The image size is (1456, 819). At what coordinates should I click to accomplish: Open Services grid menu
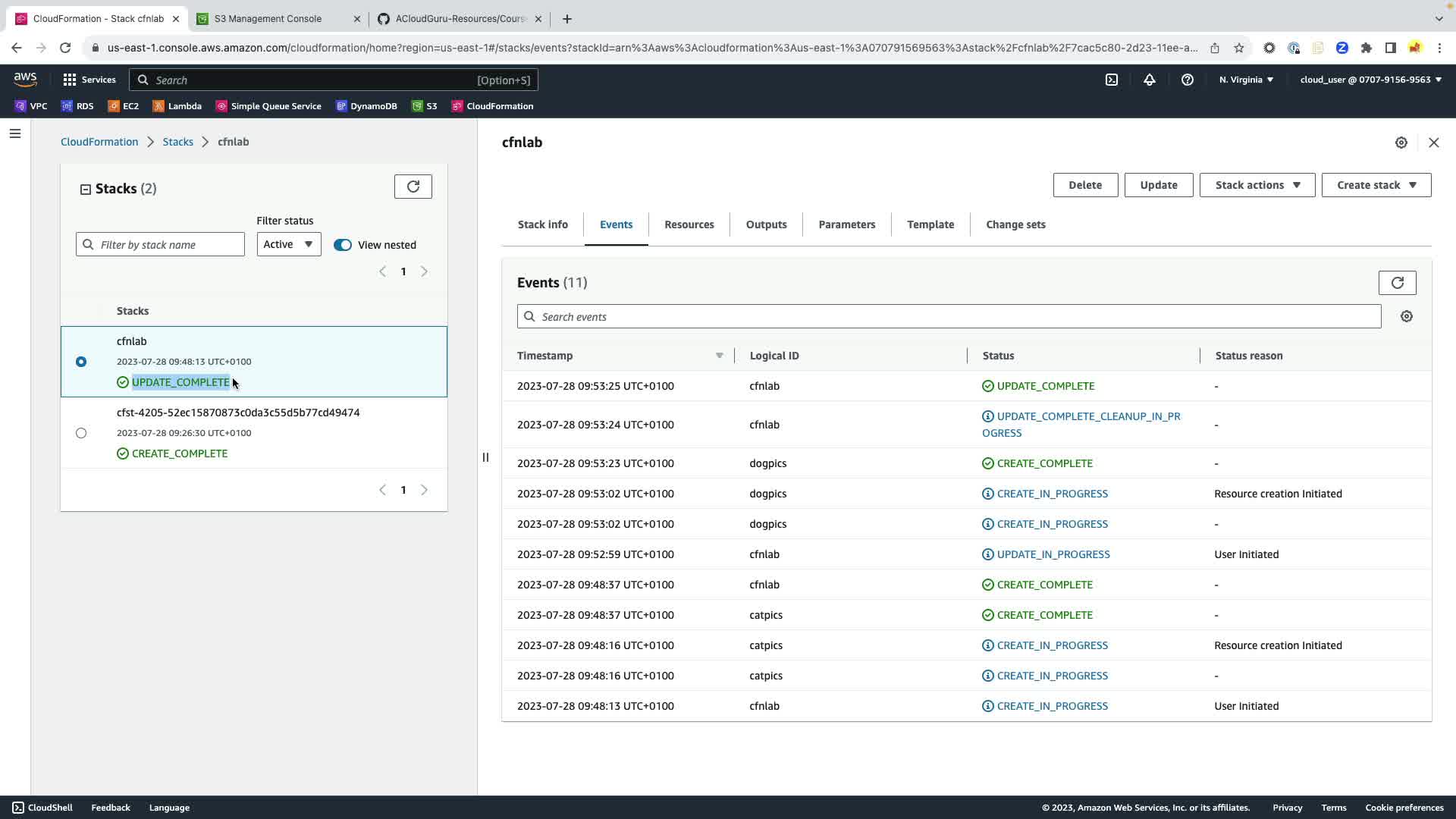[x=89, y=80]
